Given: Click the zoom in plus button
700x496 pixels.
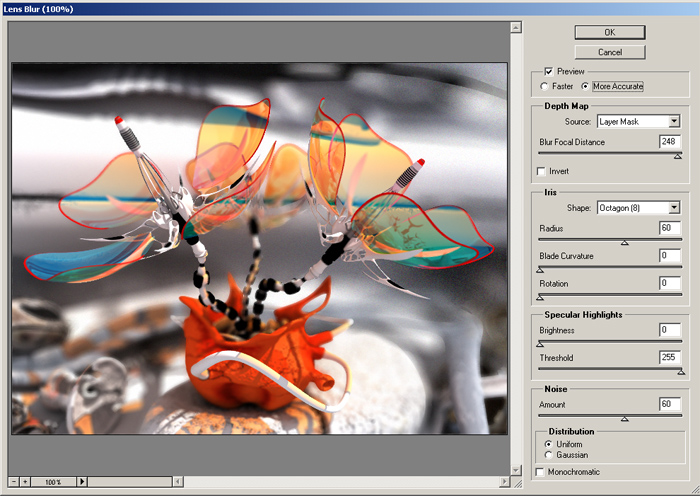Looking at the screenshot, I should 26,482.
